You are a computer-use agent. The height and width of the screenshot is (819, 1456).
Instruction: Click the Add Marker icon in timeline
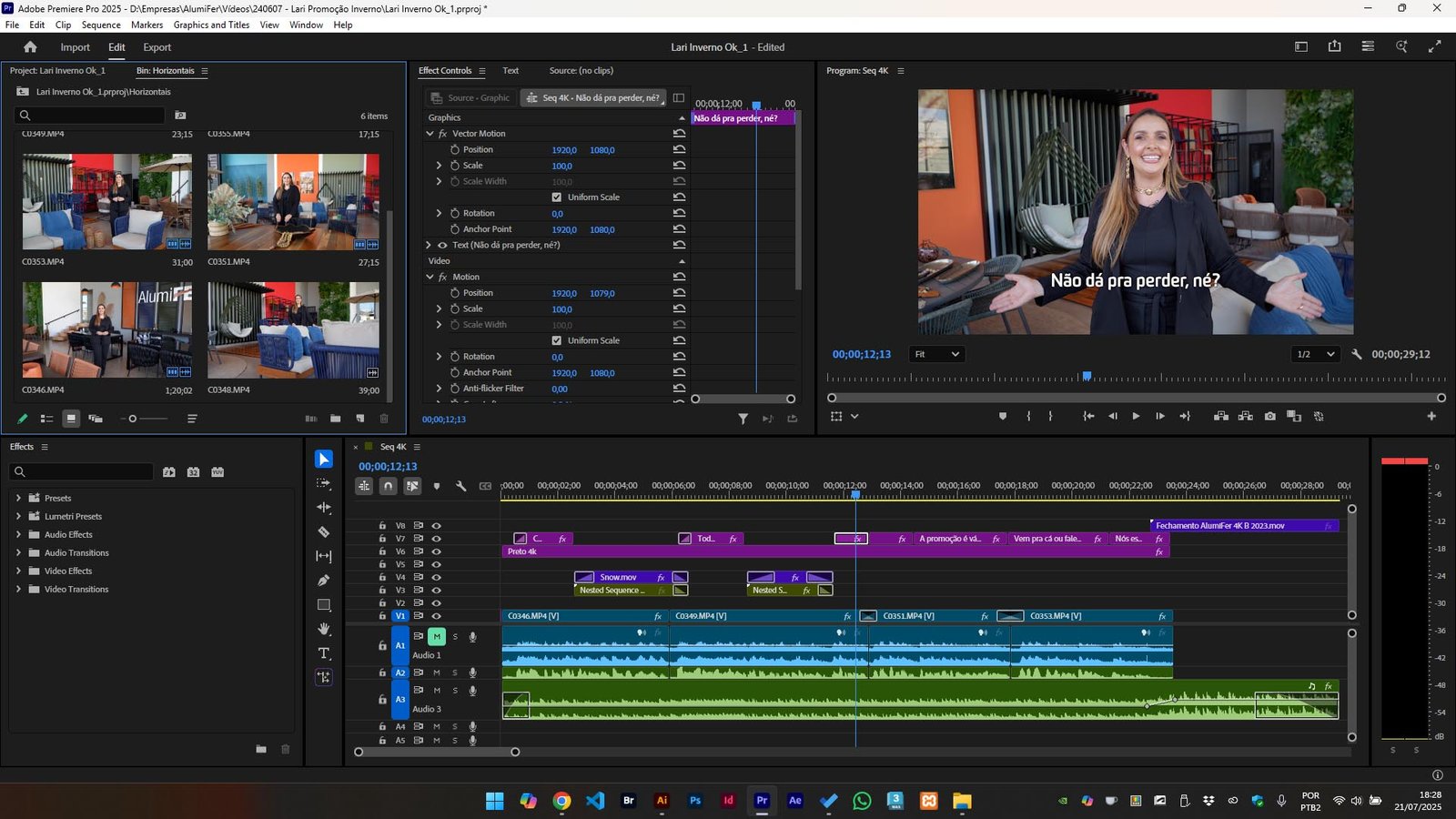tap(437, 486)
